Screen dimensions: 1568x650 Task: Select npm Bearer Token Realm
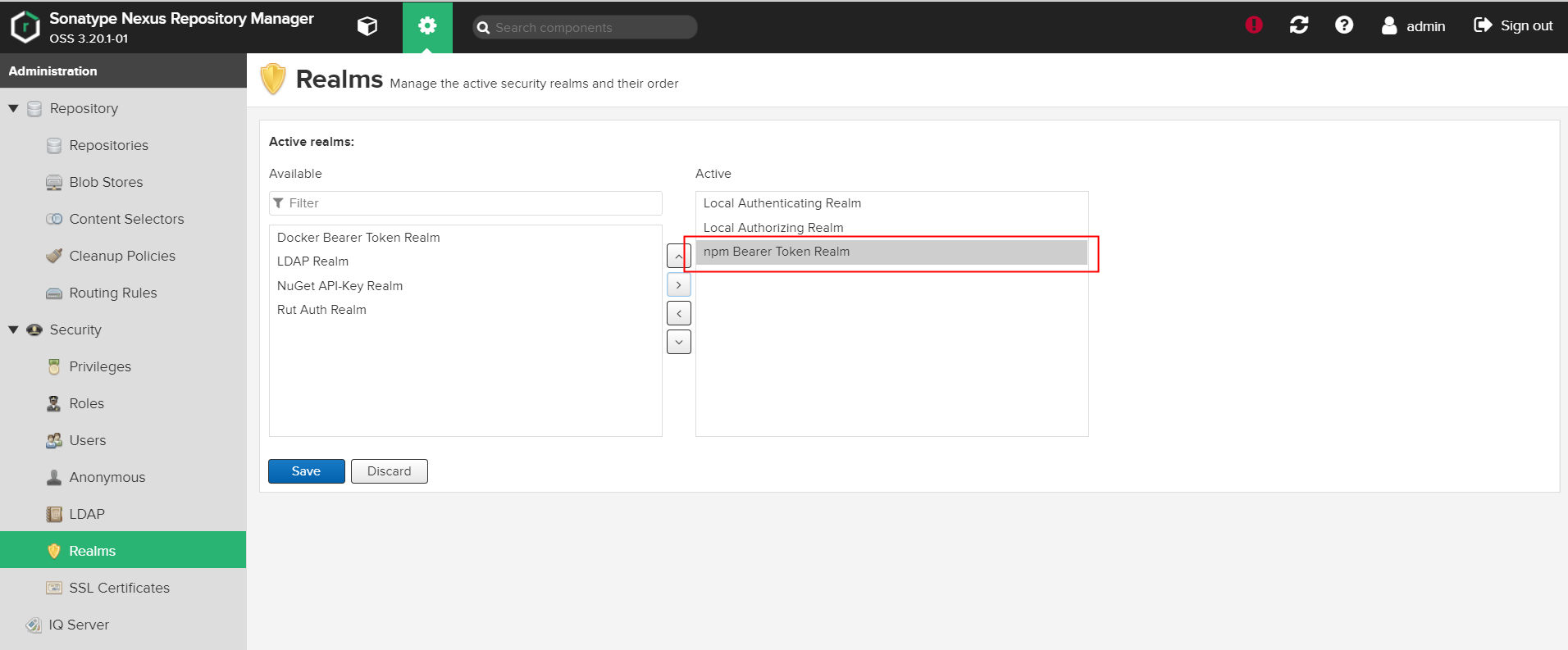coord(892,252)
